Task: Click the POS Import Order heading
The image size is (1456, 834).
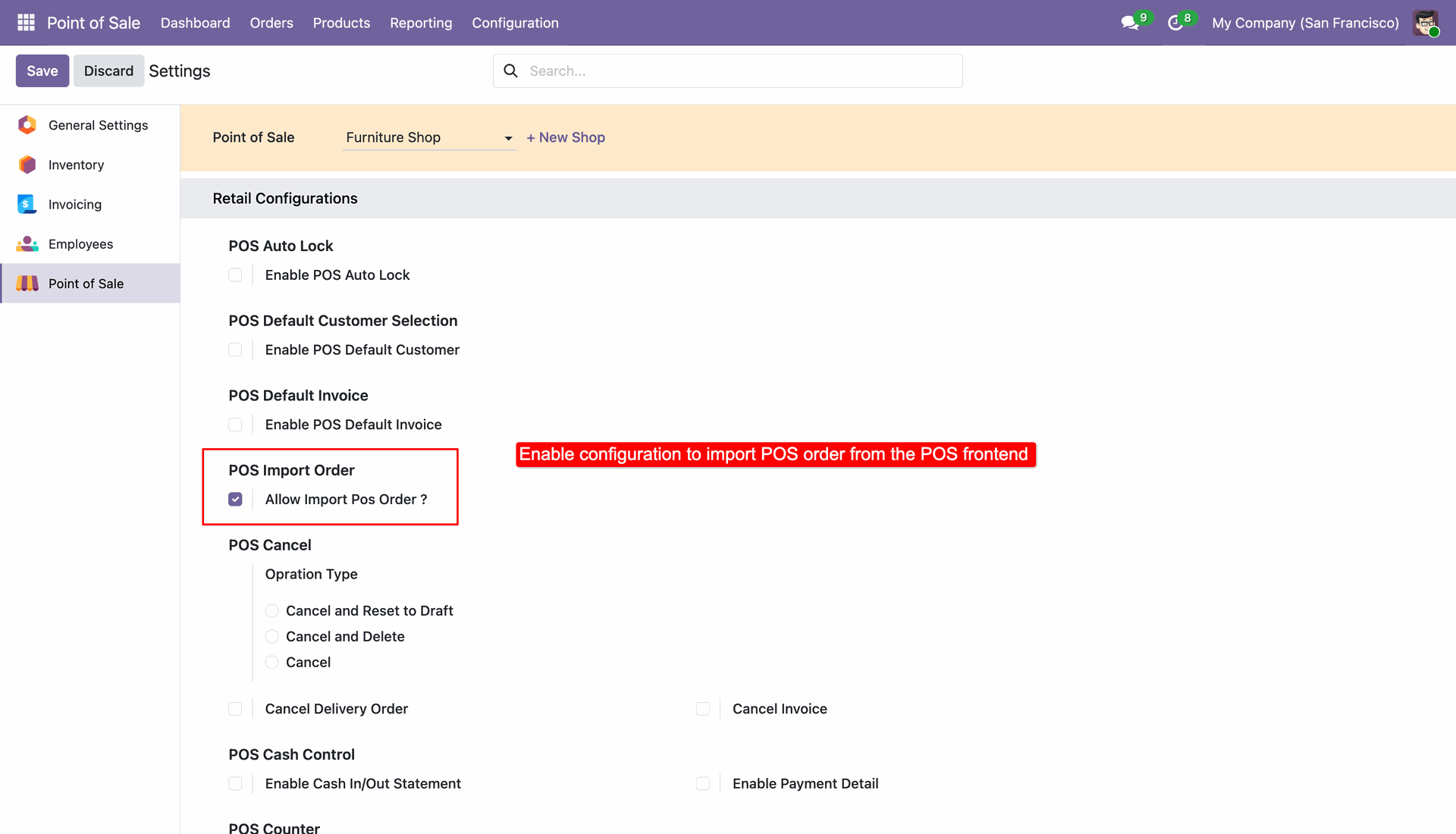Action: [291, 470]
